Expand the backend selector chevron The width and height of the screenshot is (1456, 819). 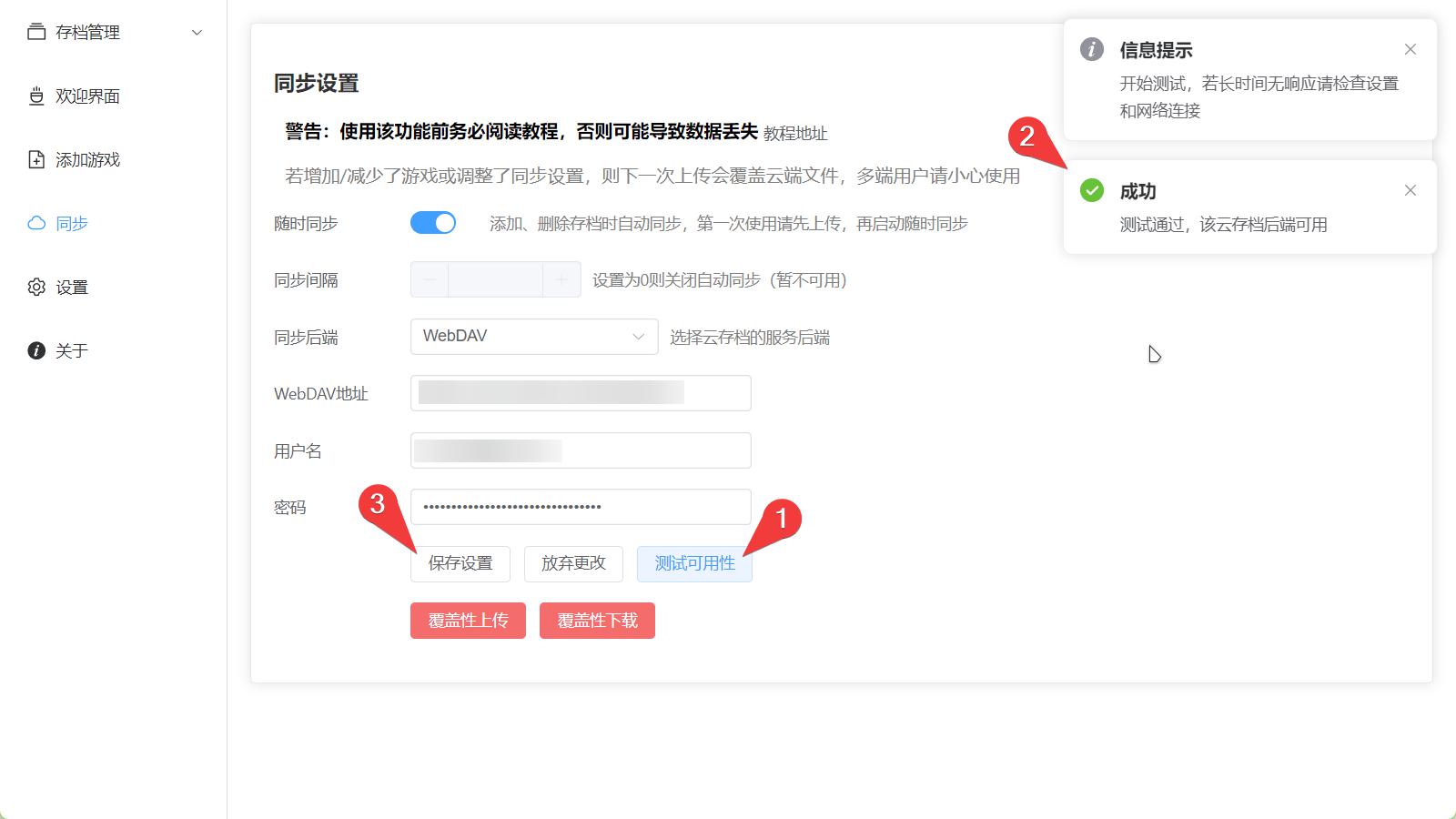[637, 336]
